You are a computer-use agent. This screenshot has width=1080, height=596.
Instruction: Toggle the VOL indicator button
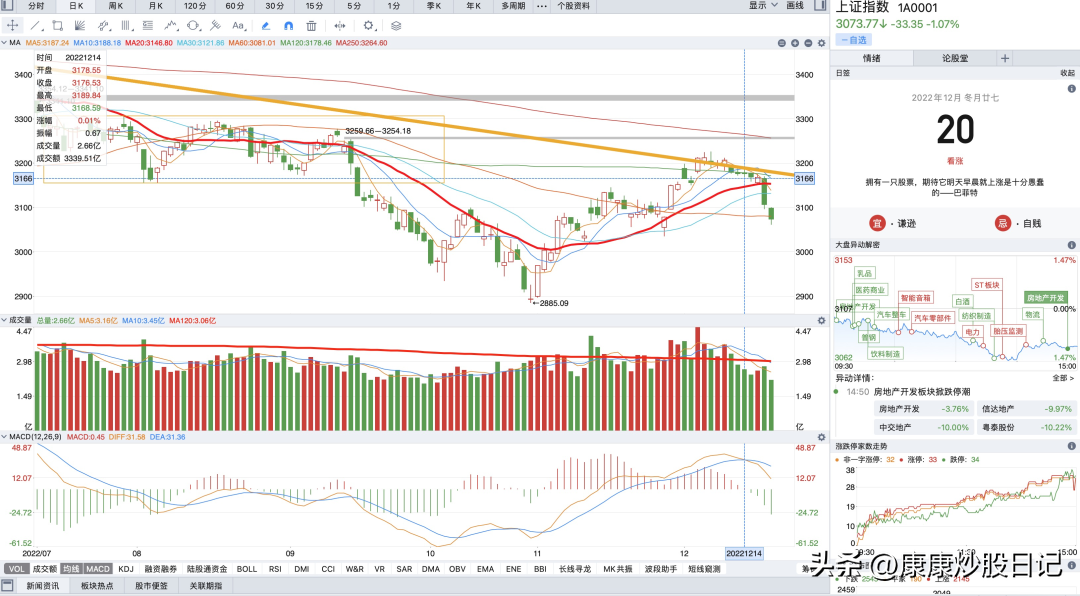(16, 569)
